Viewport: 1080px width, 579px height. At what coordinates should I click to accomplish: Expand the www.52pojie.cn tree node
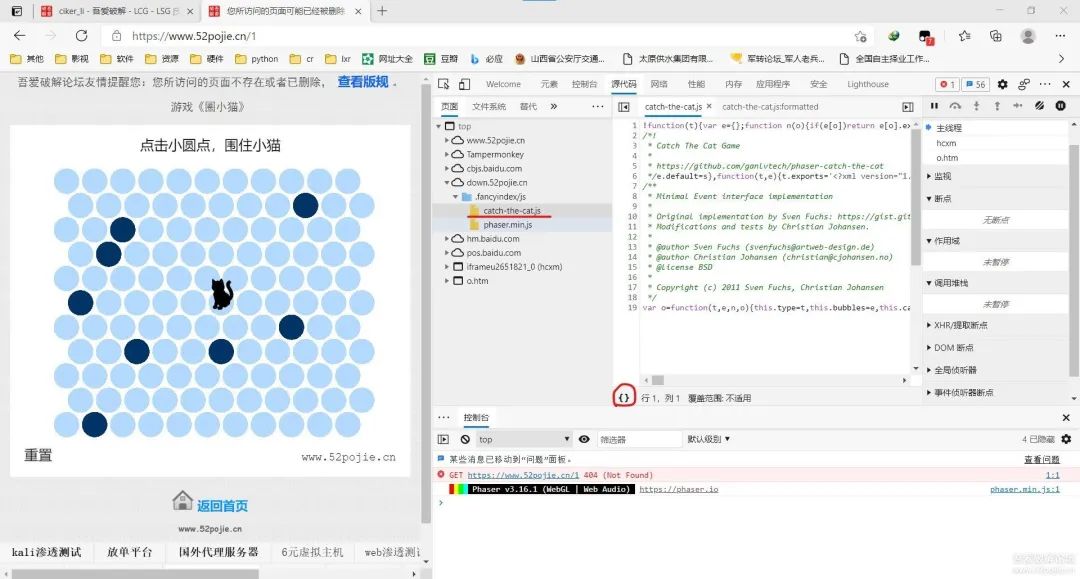tap(447, 141)
